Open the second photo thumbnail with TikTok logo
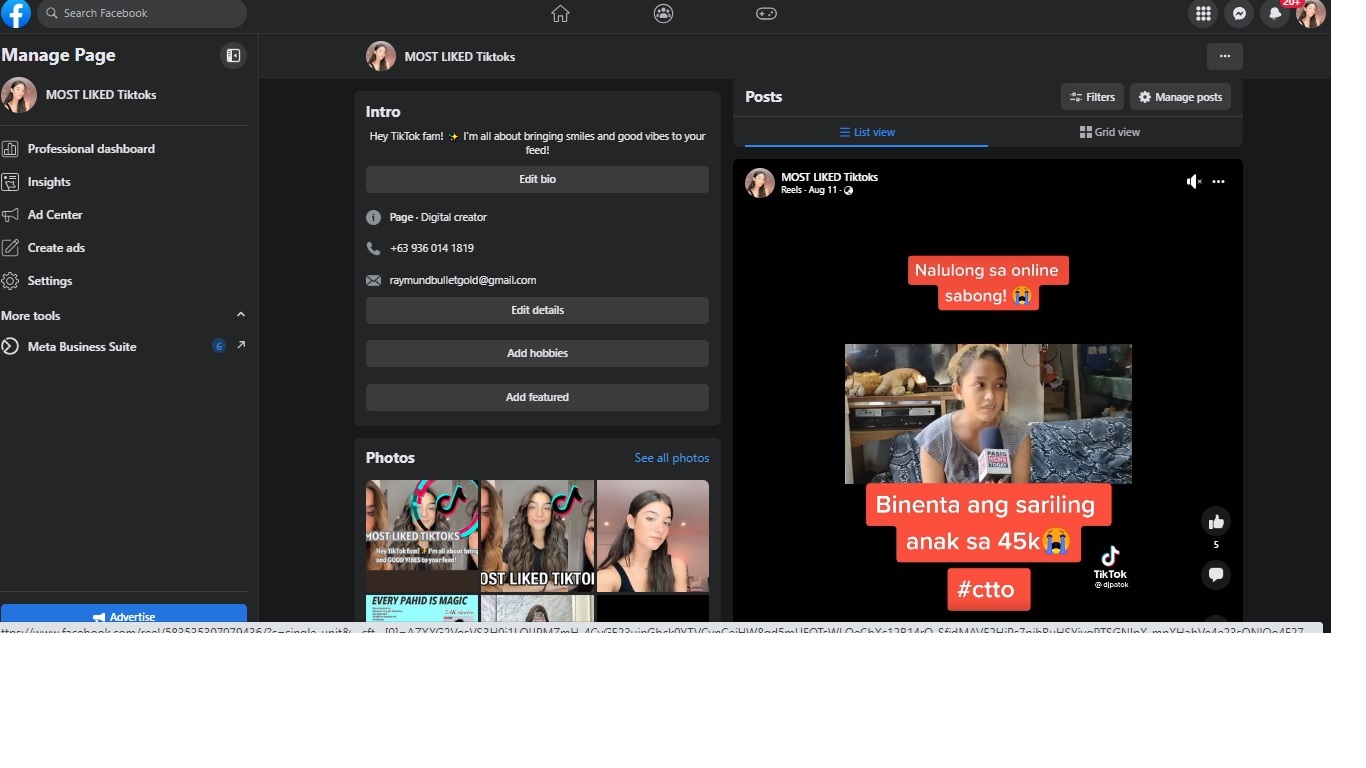1366x768 pixels. 537,536
